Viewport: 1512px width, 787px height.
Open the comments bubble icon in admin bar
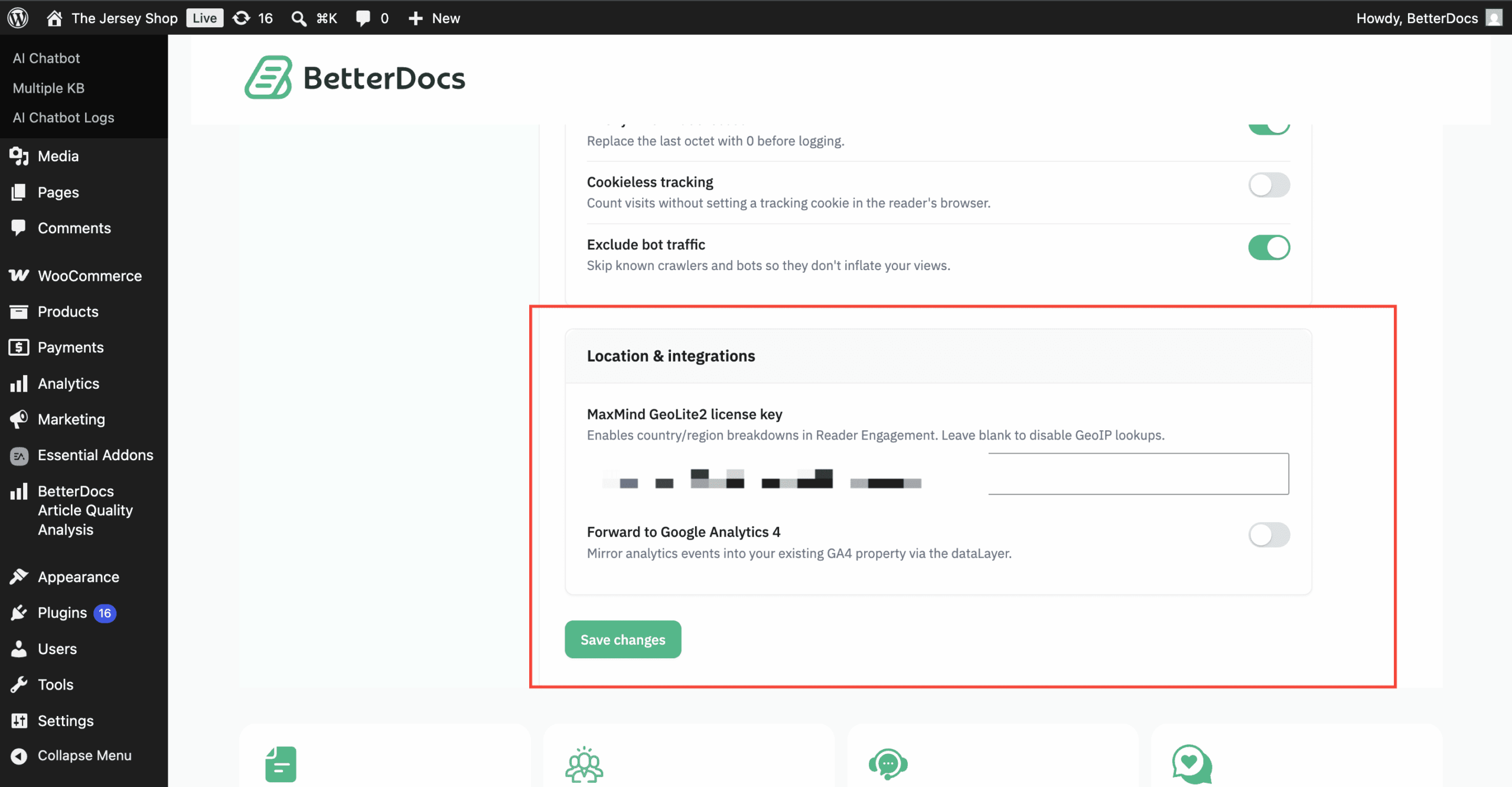pyautogui.click(x=363, y=18)
